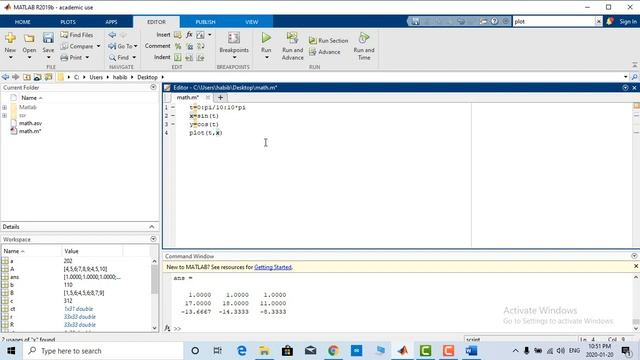Expand the Matlab folder tree node
Image resolution: width=640 pixels, height=360 pixels.
point(4,107)
